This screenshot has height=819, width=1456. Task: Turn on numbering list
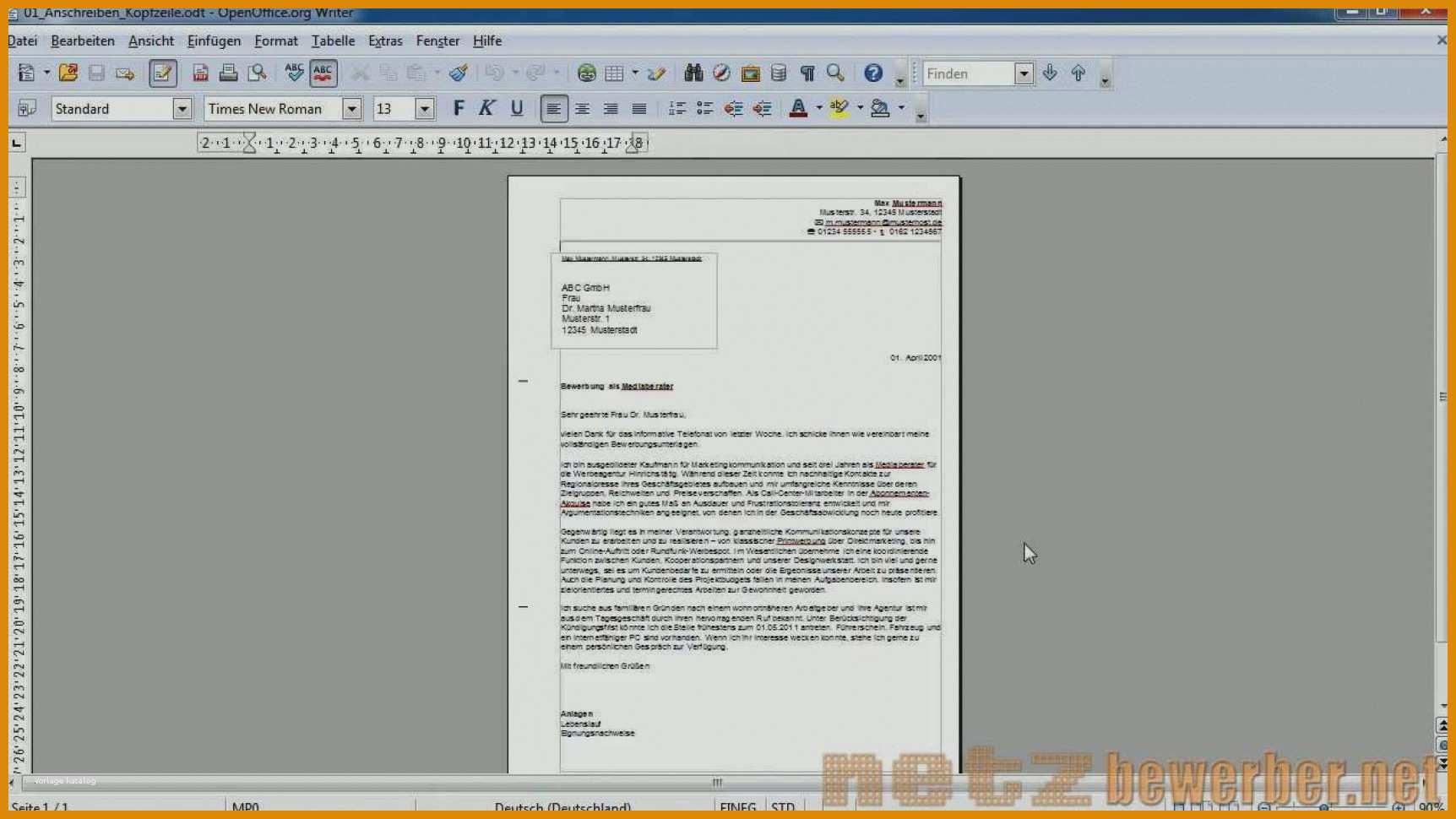click(x=676, y=108)
